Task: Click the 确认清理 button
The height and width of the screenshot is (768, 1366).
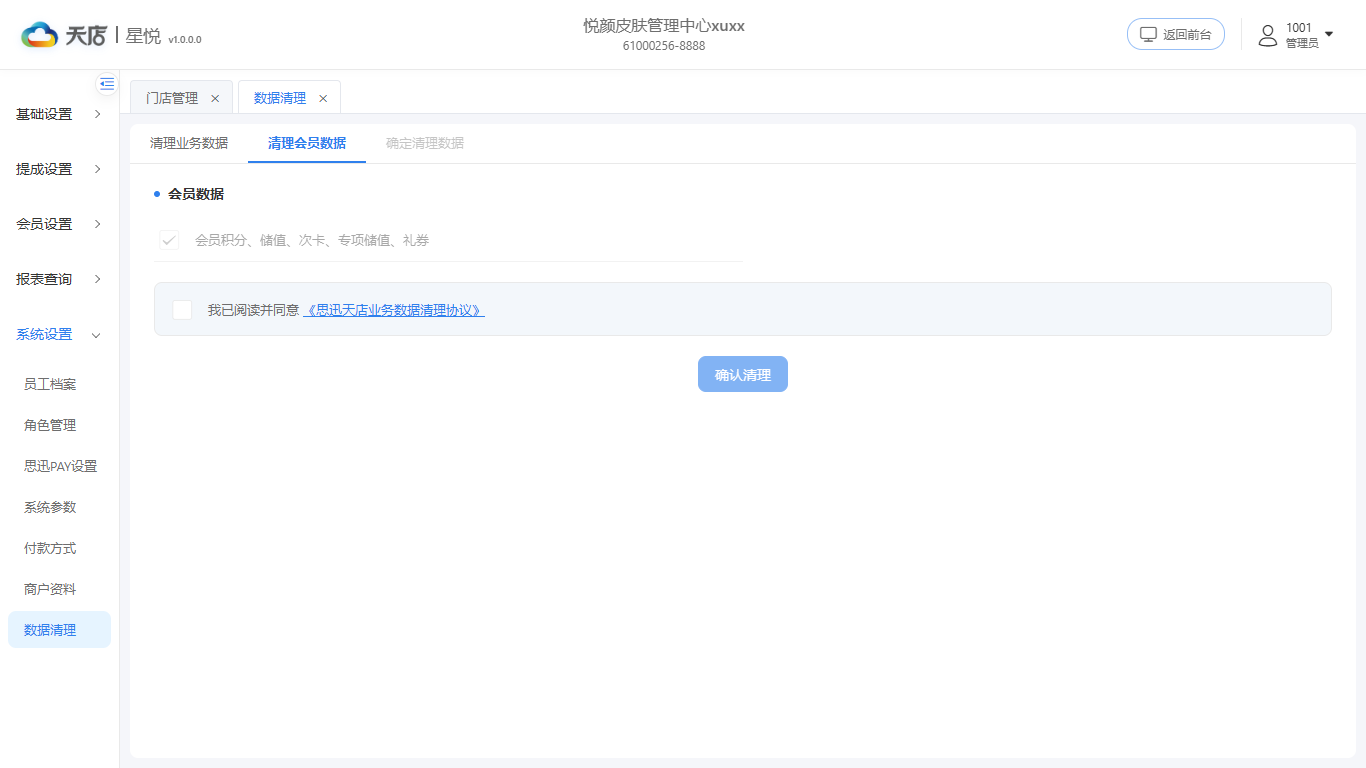Action: tap(743, 374)
